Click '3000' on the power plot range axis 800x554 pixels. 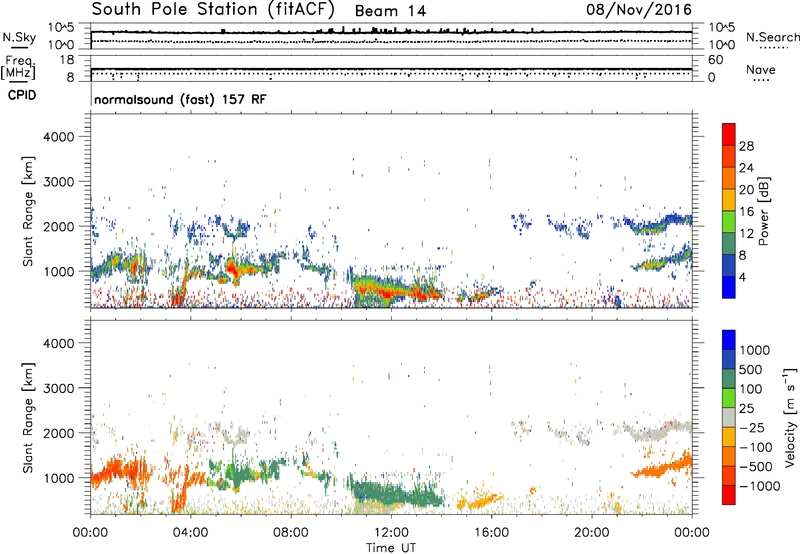[58, 182]
